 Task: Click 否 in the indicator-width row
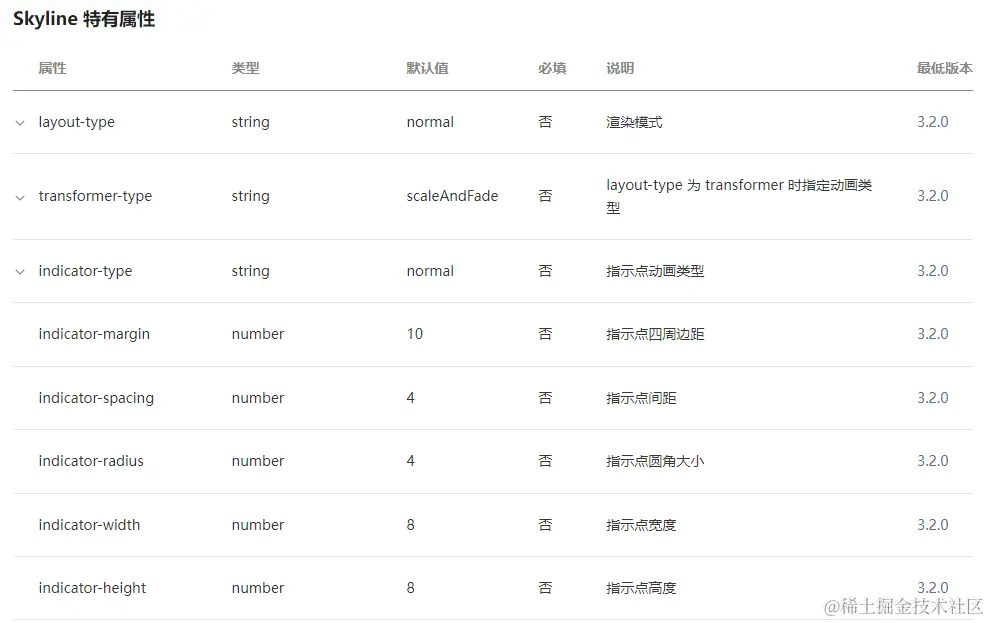point(546,525)
